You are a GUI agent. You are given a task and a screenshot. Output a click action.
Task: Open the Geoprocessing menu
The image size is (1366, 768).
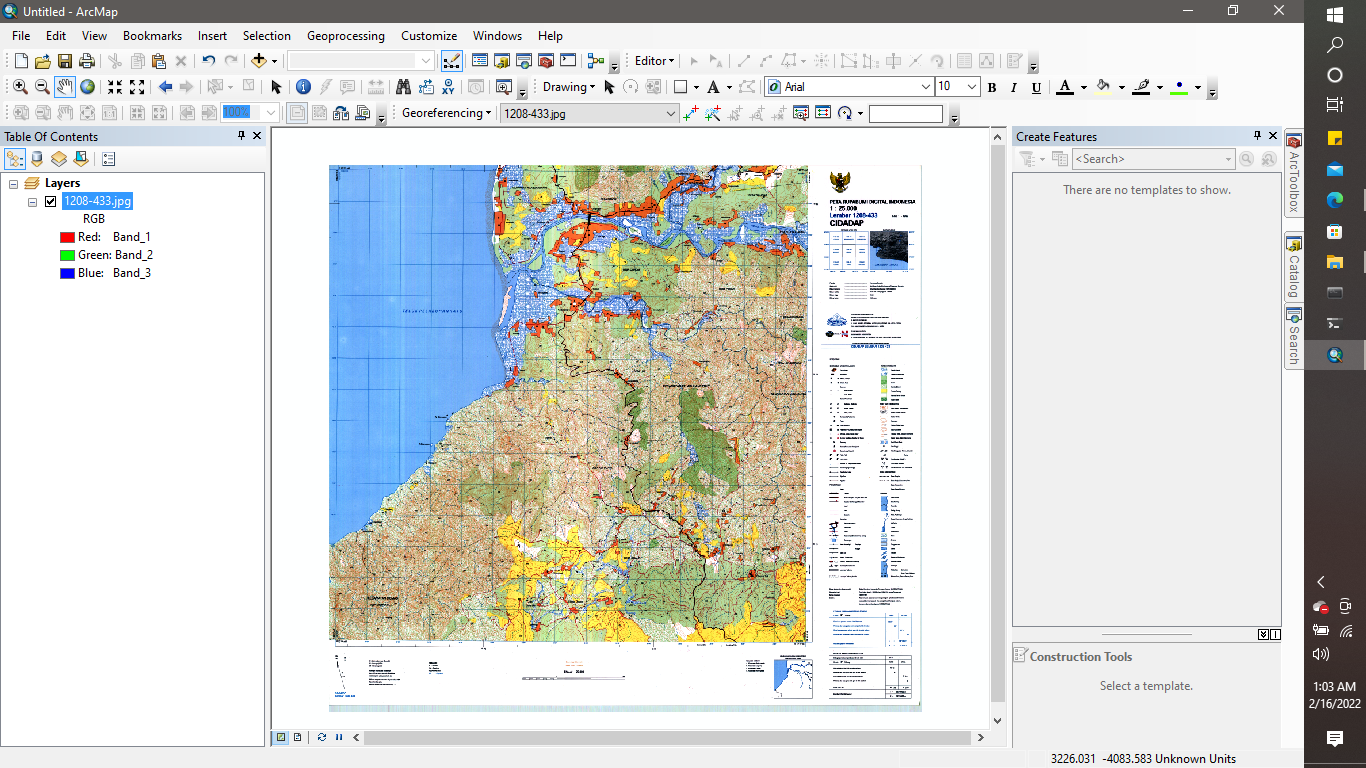pyautogui.click(x=345, y=36)
